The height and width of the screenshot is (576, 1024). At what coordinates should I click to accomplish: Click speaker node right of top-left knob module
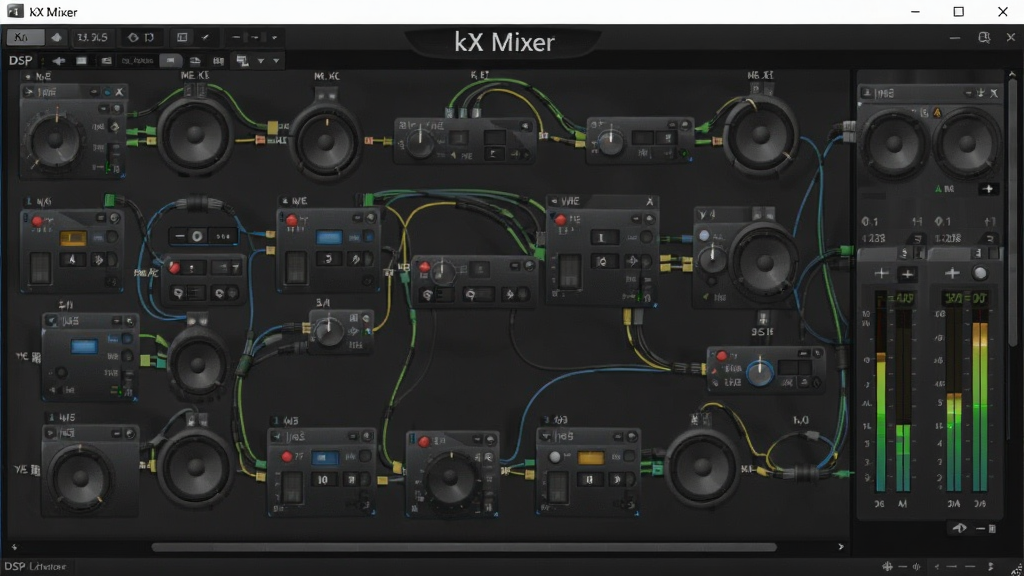pyautogui.click(x=194, y=134)
